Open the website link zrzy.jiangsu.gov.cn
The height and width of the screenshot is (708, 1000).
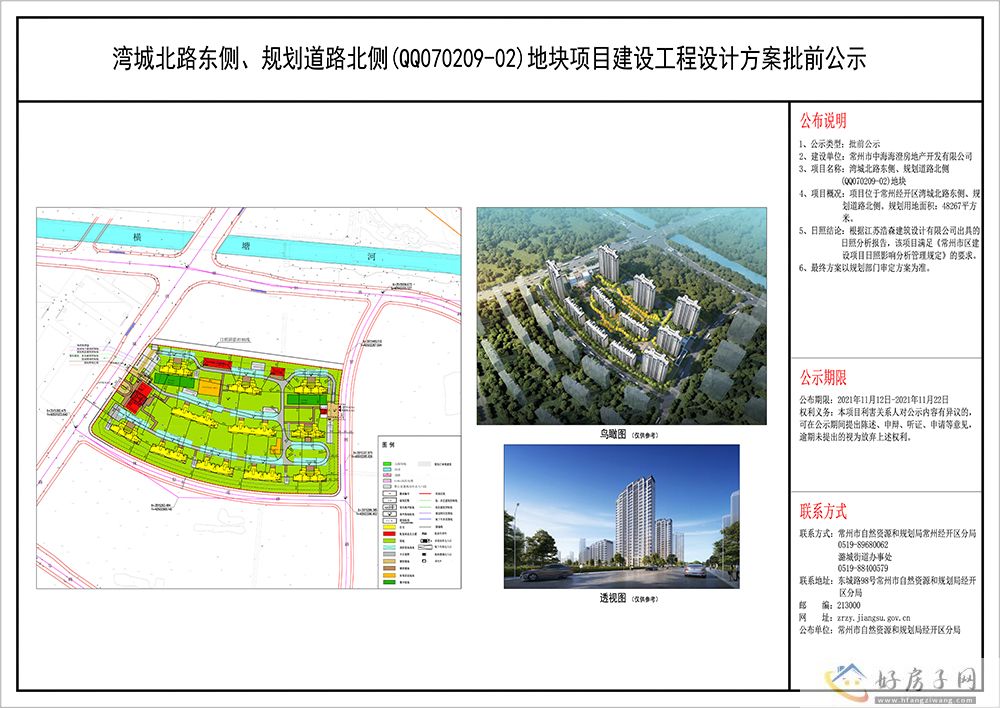(x=874, y=617)
